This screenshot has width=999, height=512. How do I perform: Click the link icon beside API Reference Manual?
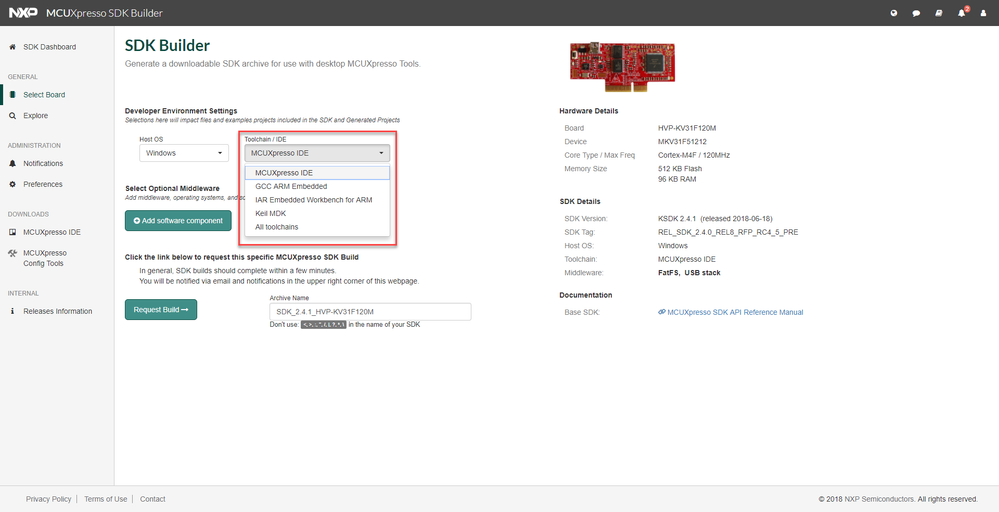click(662, 313)
